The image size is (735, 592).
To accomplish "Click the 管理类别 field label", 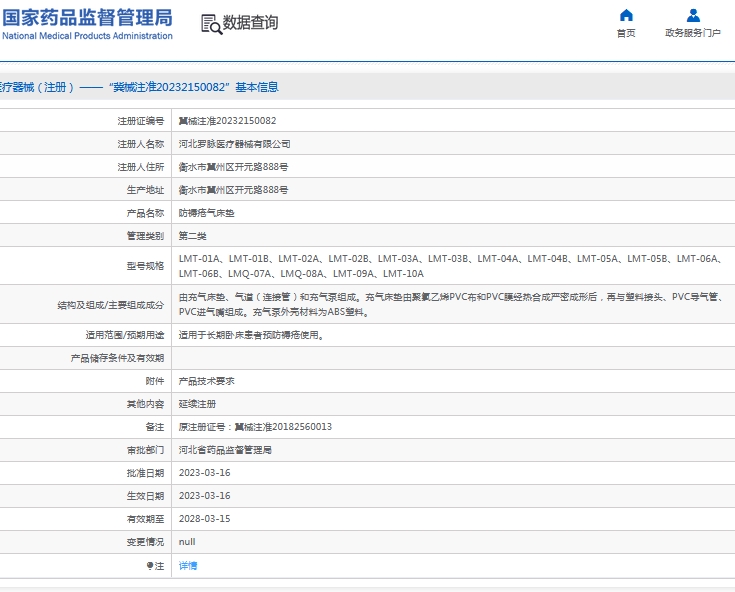I will tap(145, 236).
